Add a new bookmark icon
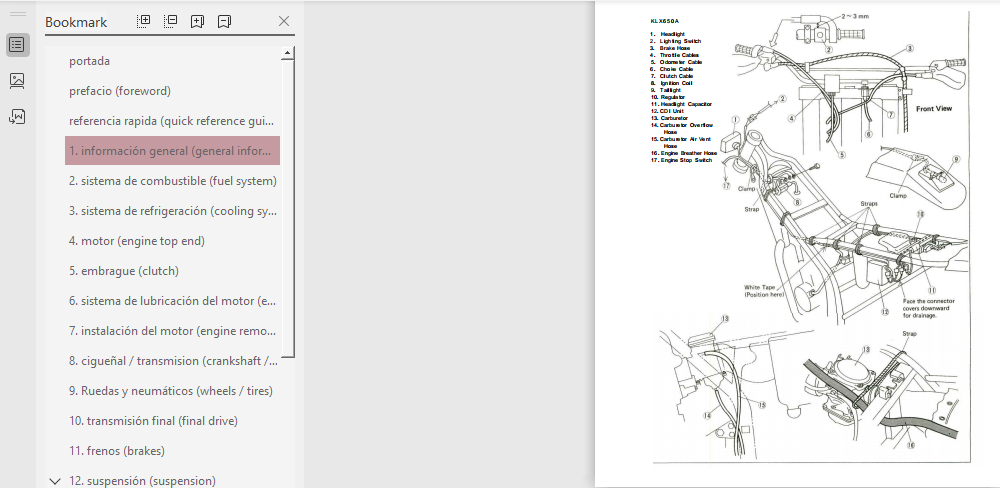The width and height of the screenshot is (1000, 488). coord(197,22)
